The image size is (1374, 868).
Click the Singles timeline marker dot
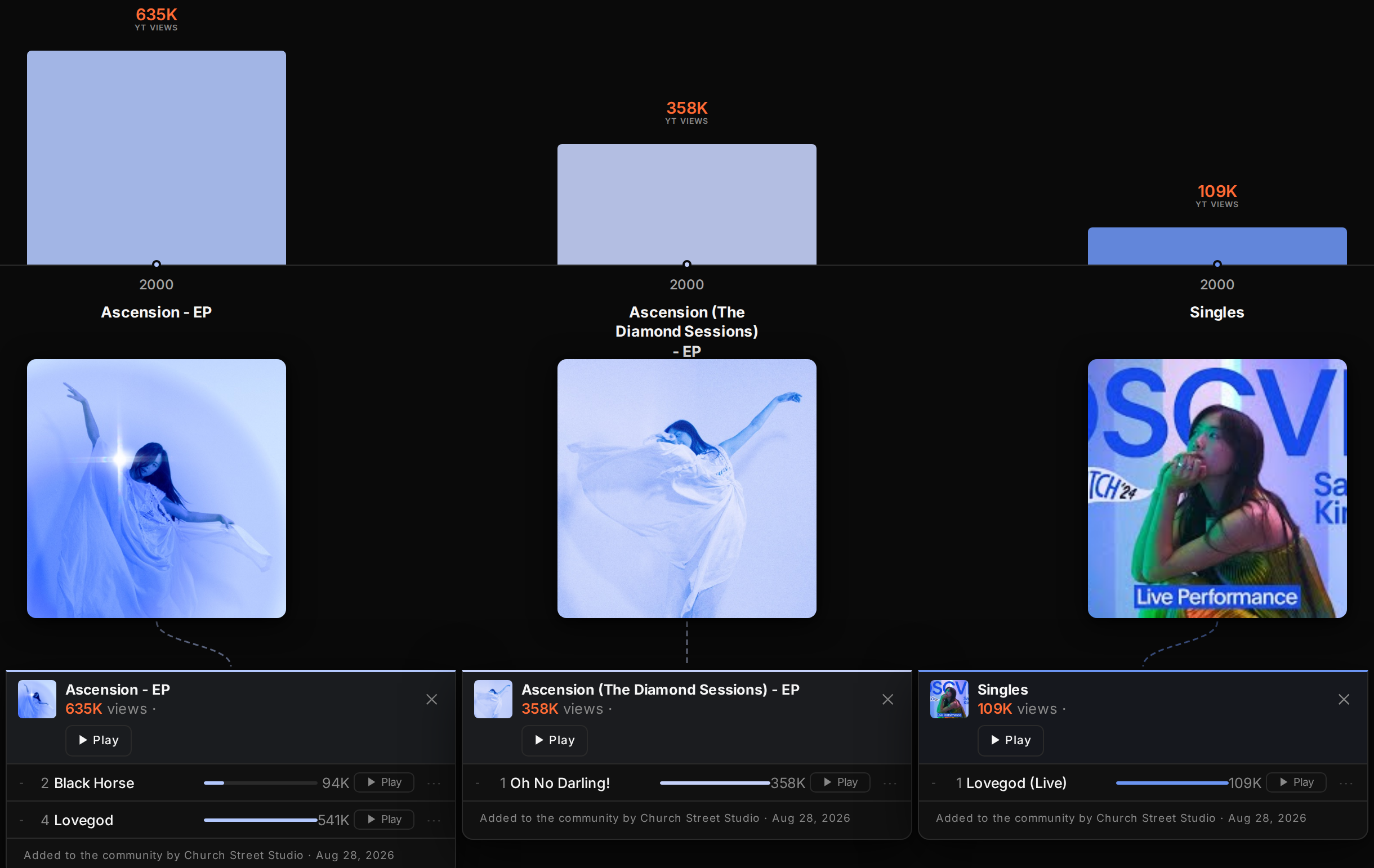click(x=1217, y=264)
